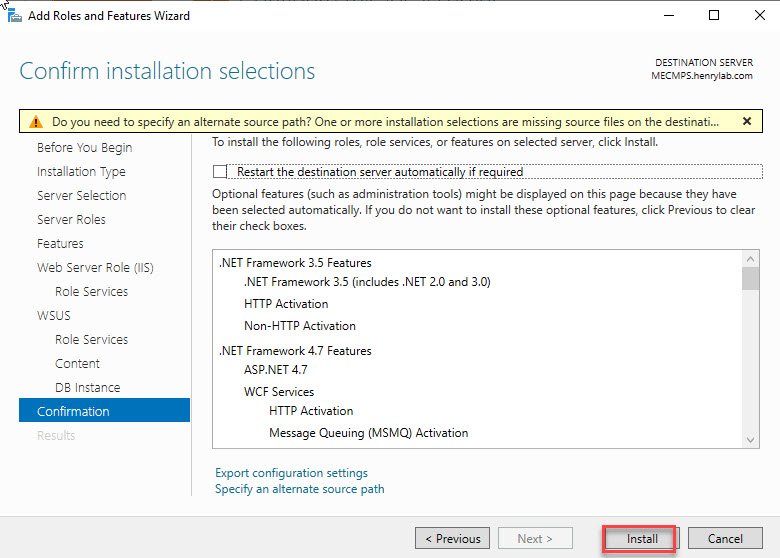The height and width of the screenshot is (558, 780).
Task: Click Specify an alternate source path link
Action: [x=299, y=489]
